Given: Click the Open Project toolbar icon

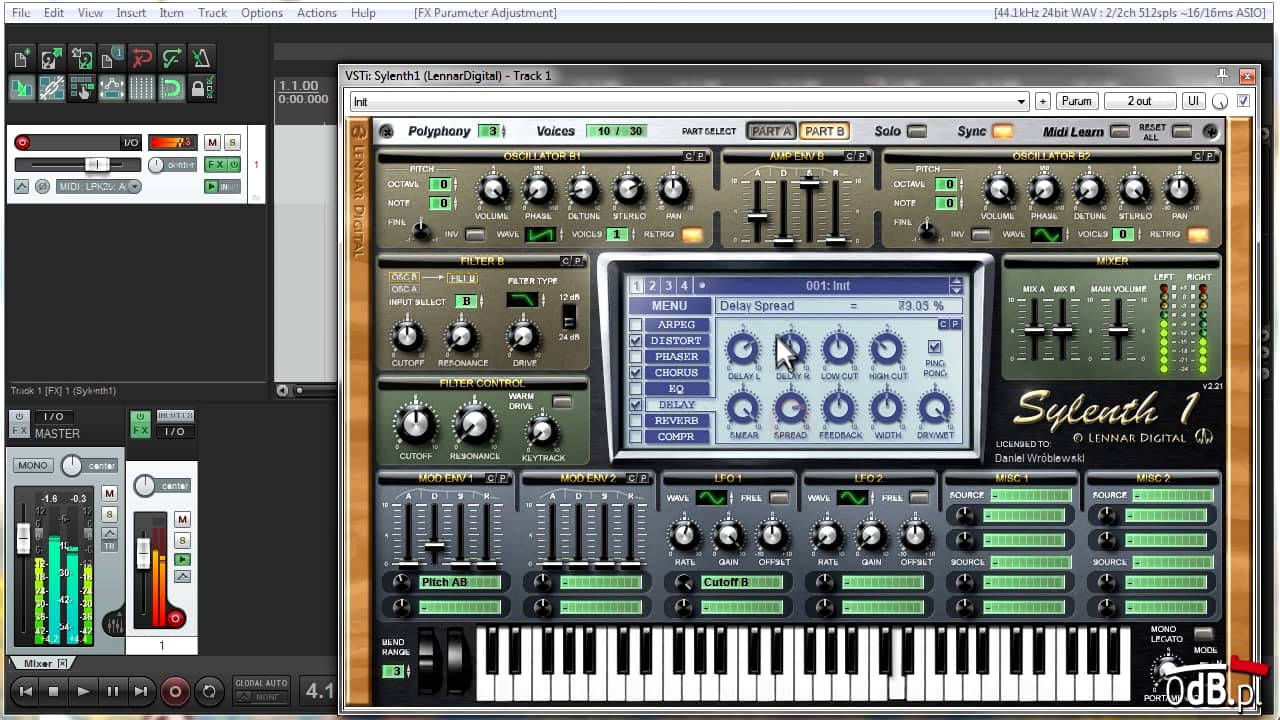Looking at the screenshot, I should tap(51, 58).
